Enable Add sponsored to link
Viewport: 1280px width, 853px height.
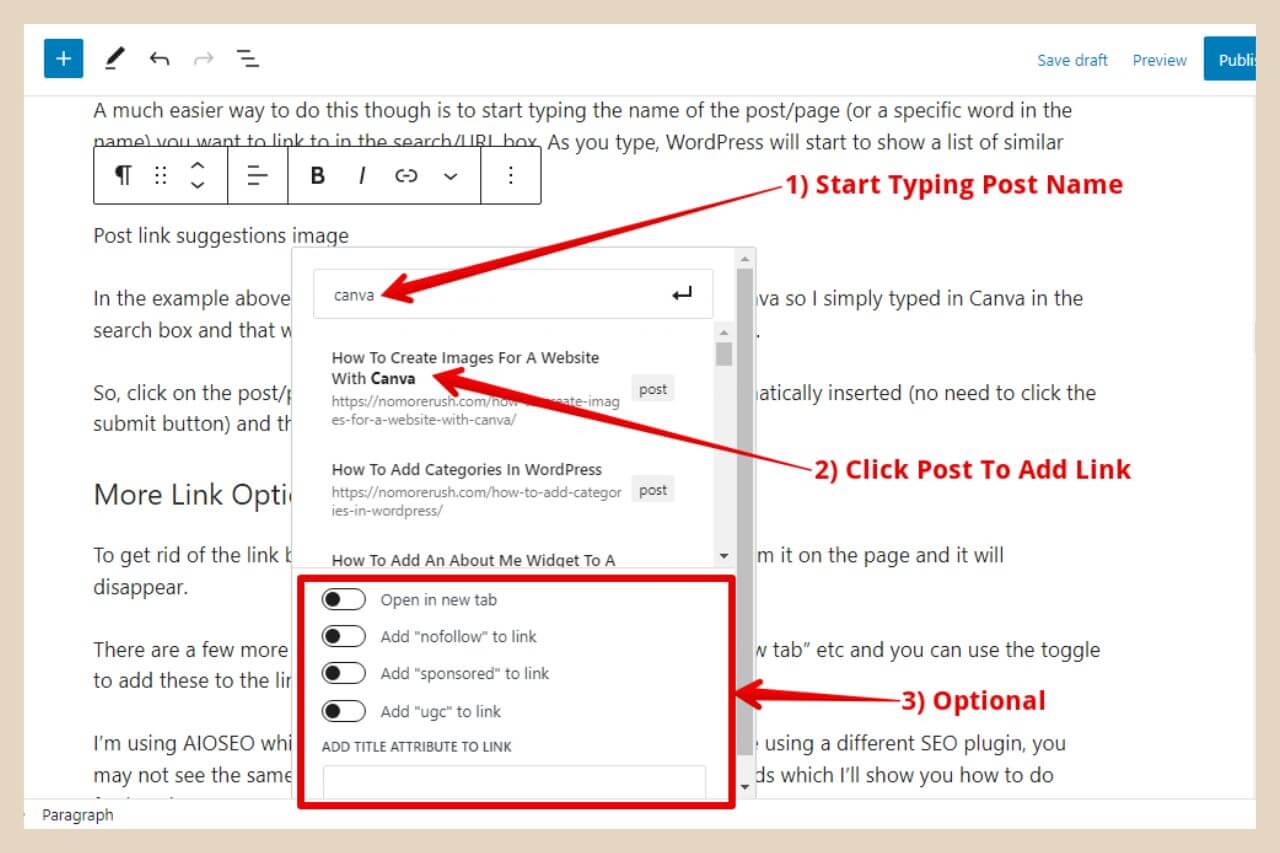[x=344, y=673]
